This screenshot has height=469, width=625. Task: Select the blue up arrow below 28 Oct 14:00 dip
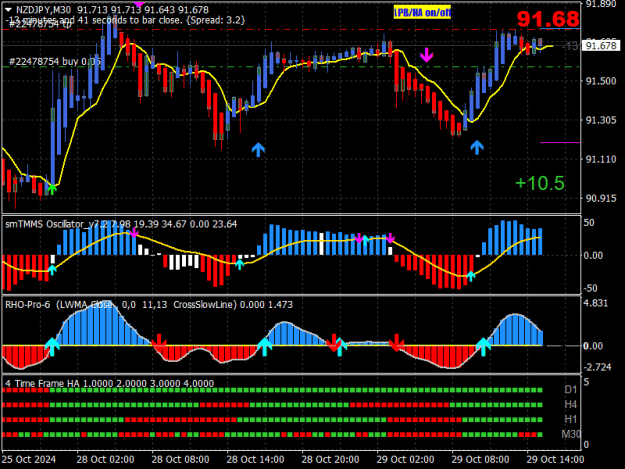point(258,149)
